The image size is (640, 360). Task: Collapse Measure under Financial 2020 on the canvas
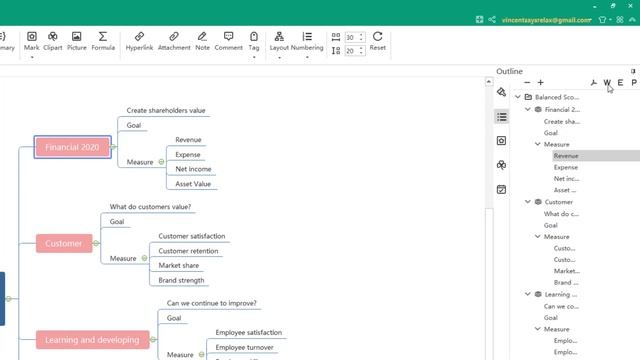[x=161, y=162]
